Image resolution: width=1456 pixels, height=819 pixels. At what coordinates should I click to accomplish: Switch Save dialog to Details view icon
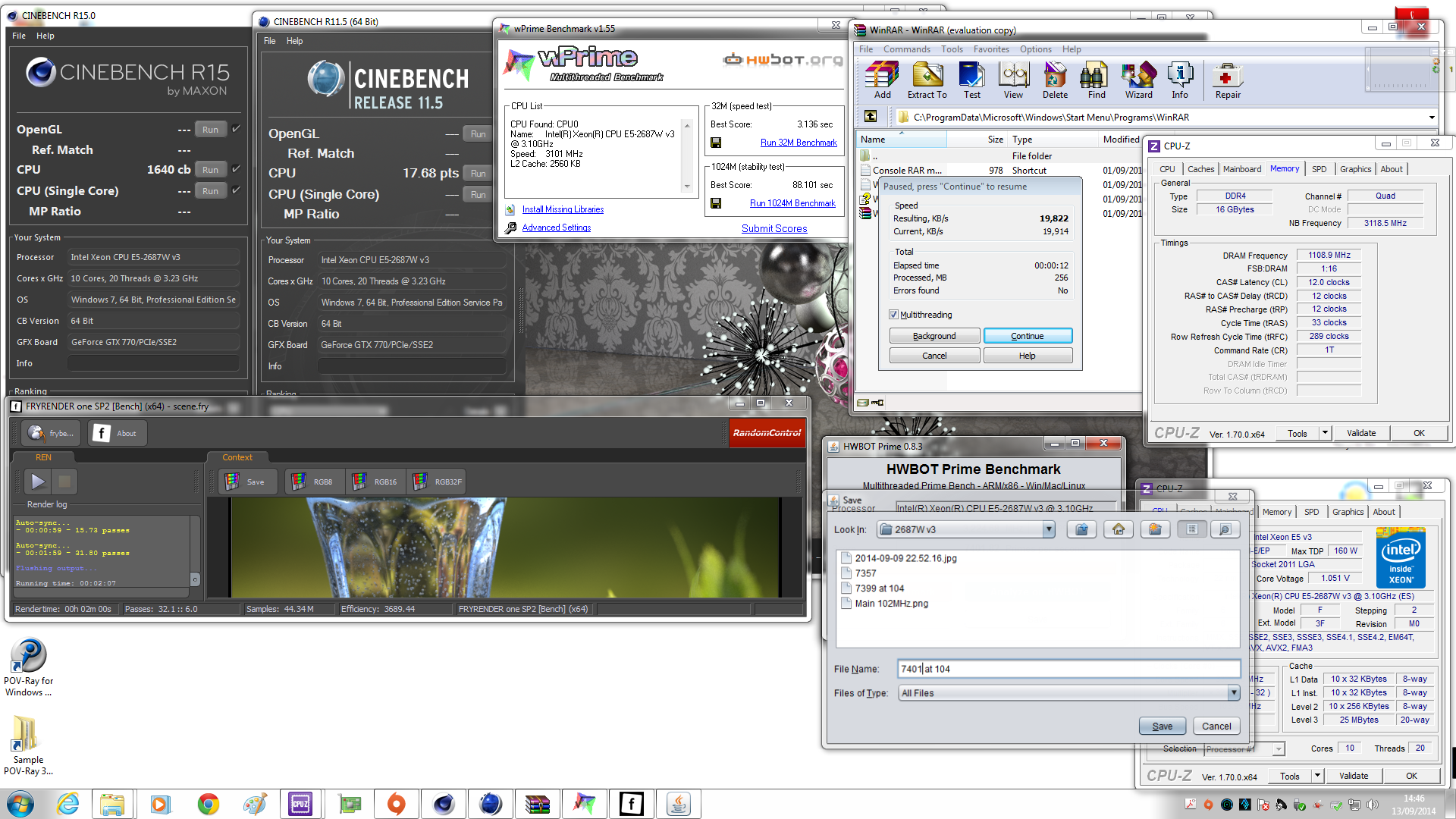(1225, 529)
